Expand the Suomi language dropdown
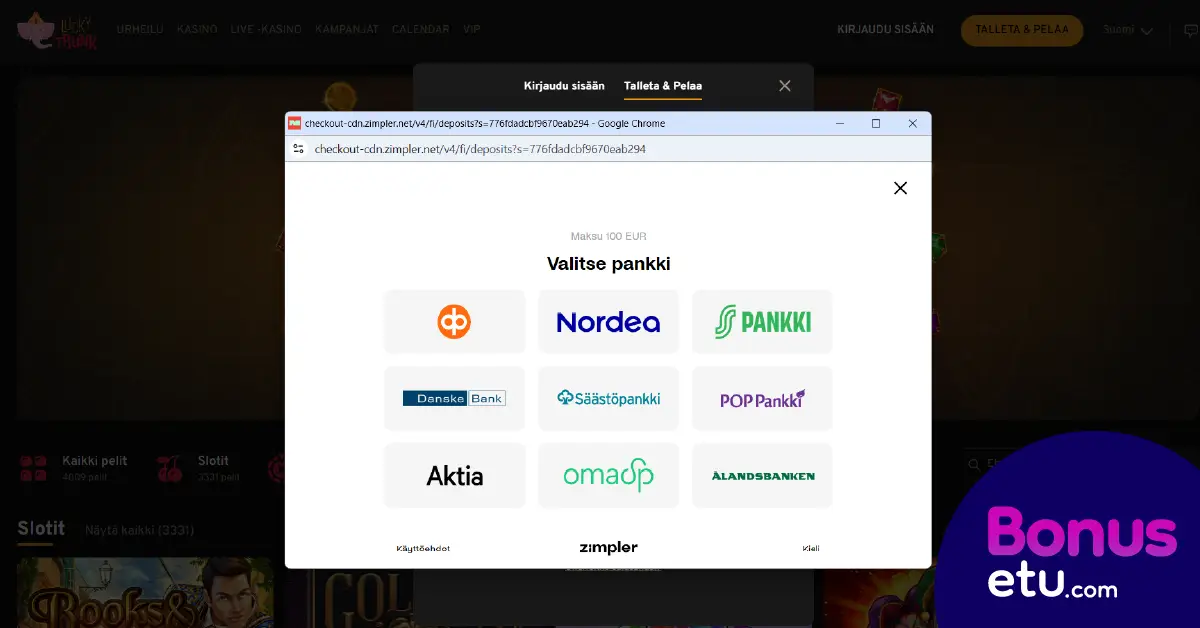Screen dimensions: 1200x628 1128,30
